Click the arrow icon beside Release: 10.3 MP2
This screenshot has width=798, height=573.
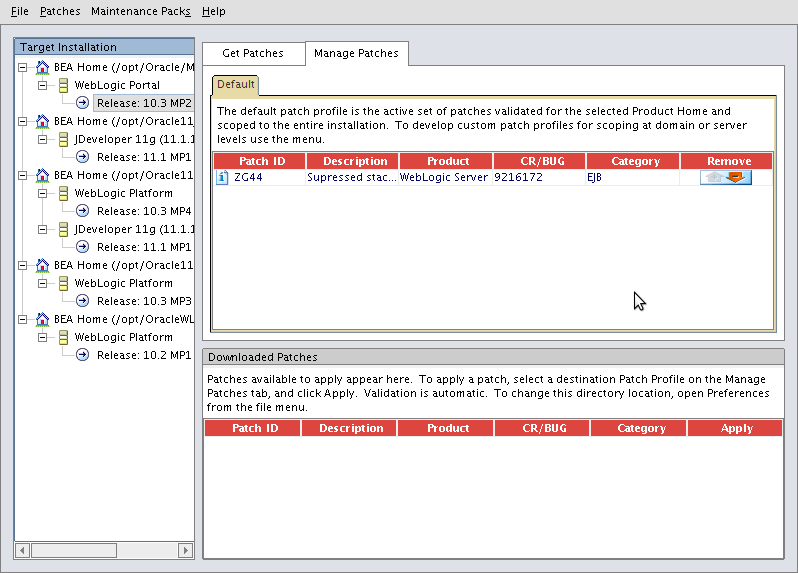pyautogui.click(x=82, y=103)
